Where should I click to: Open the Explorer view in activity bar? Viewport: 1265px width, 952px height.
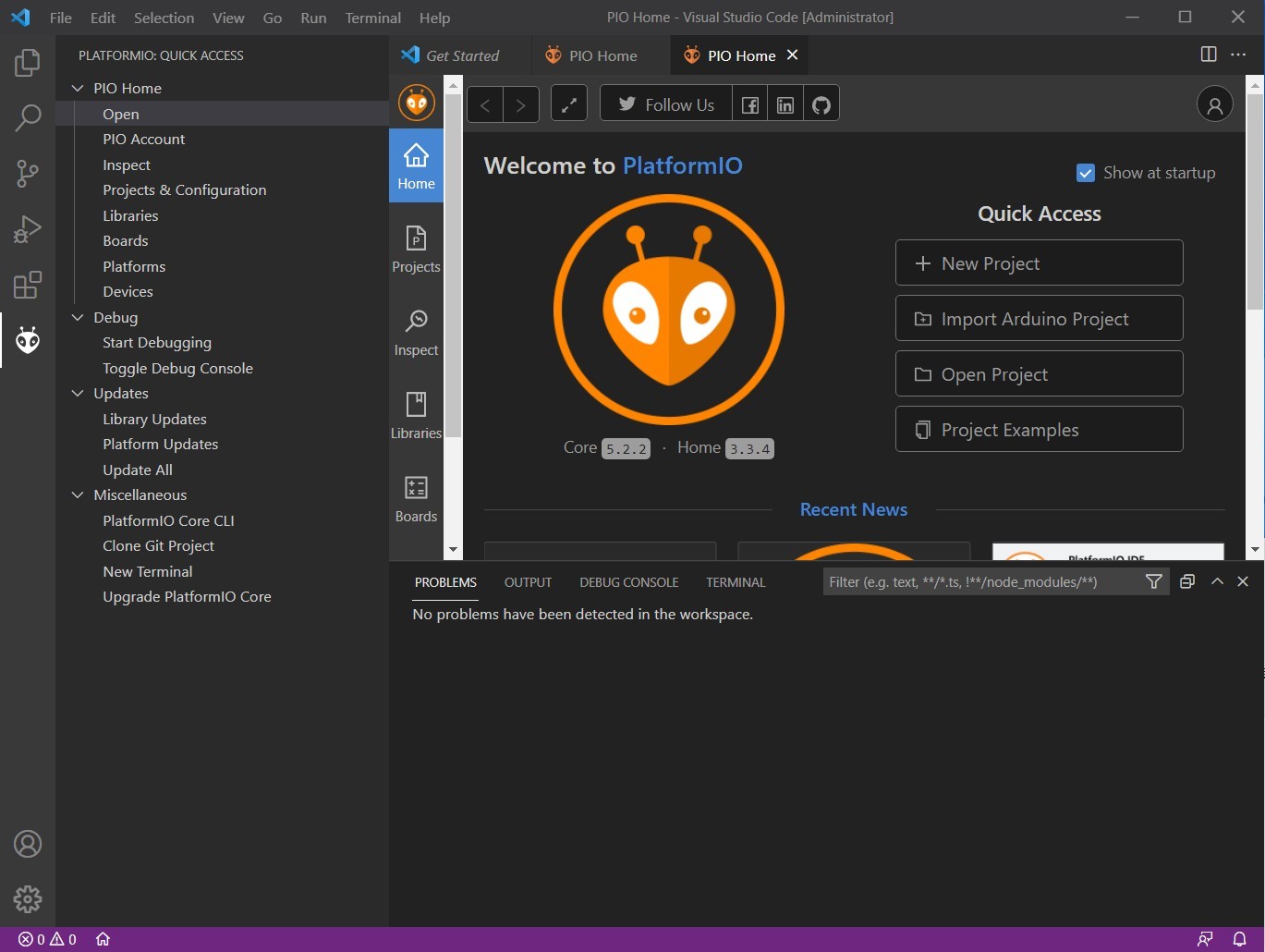tap(28, 63)
